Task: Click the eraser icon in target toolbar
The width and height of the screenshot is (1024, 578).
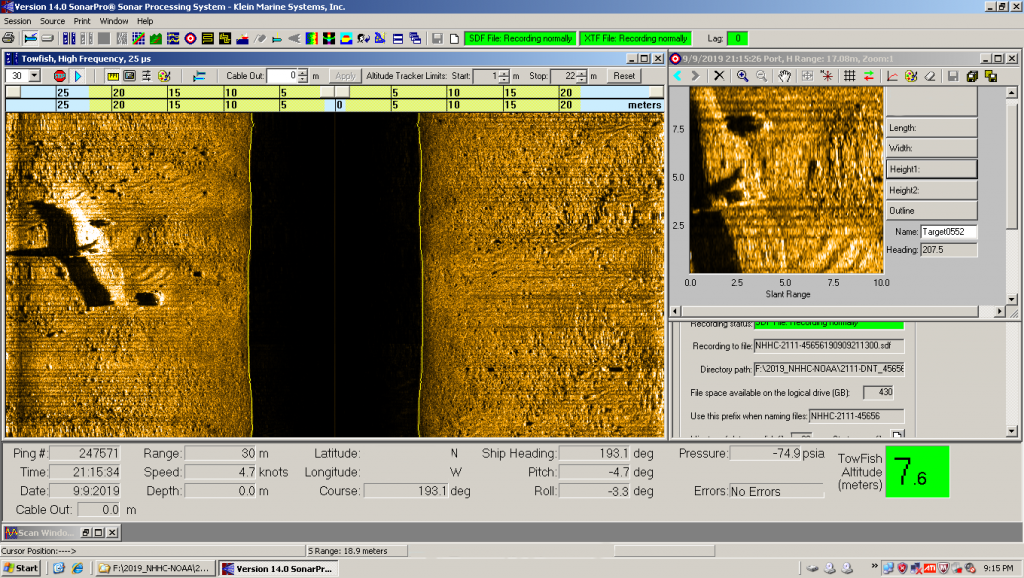Action: (x=929, y=75)
